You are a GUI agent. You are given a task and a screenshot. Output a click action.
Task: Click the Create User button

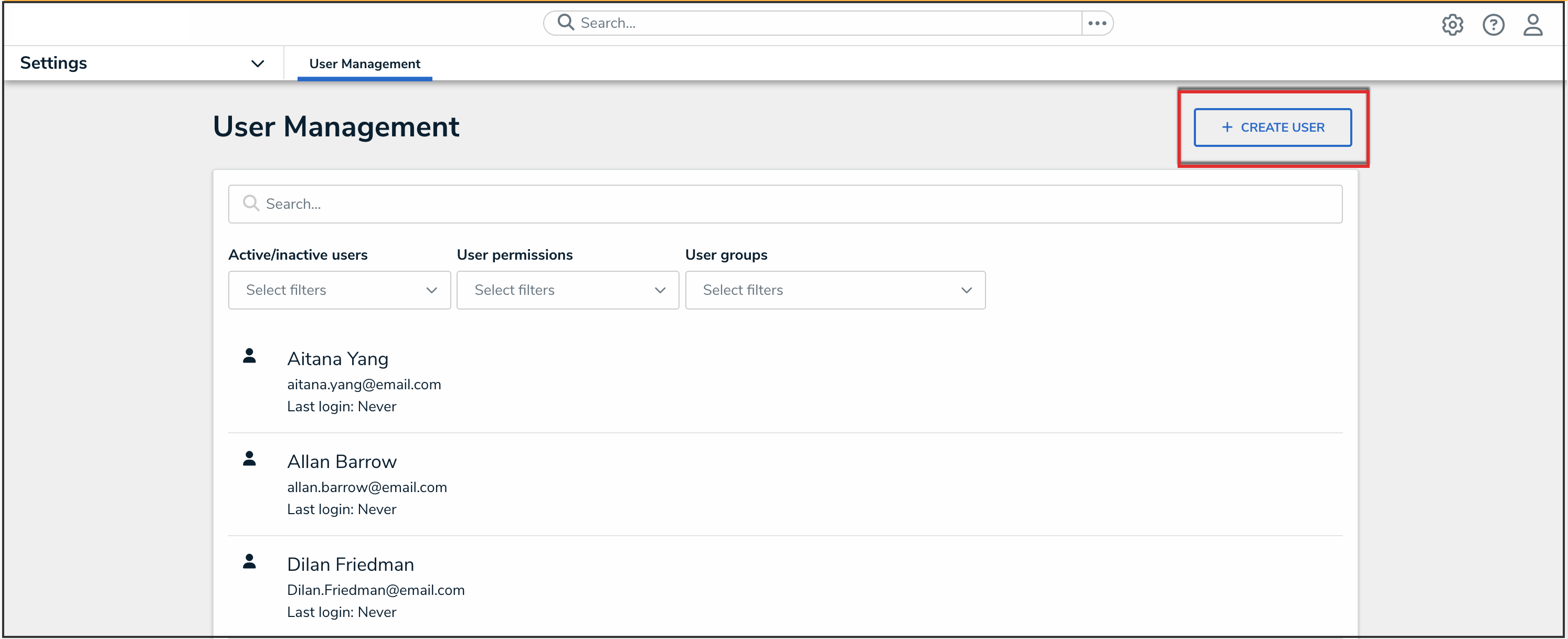(x=1272, y=127)
